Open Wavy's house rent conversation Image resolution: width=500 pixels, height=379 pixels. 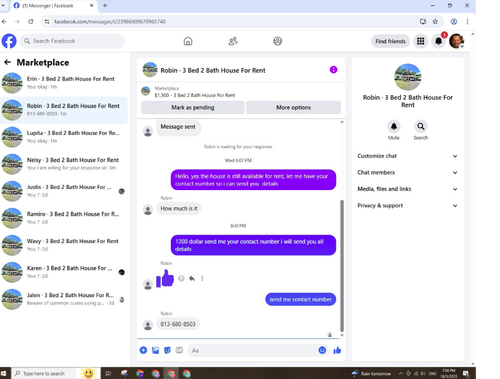[64, 245]
